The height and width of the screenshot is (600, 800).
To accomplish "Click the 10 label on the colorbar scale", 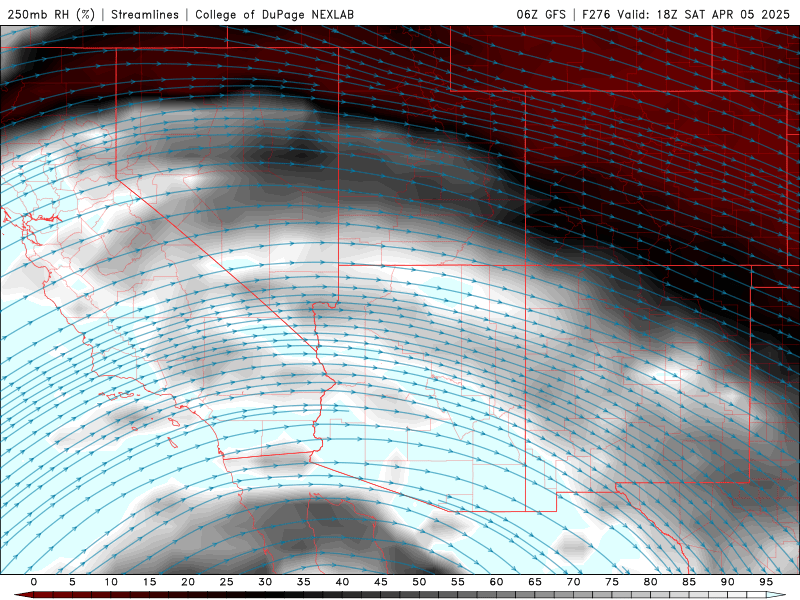I will coord(111,582).
